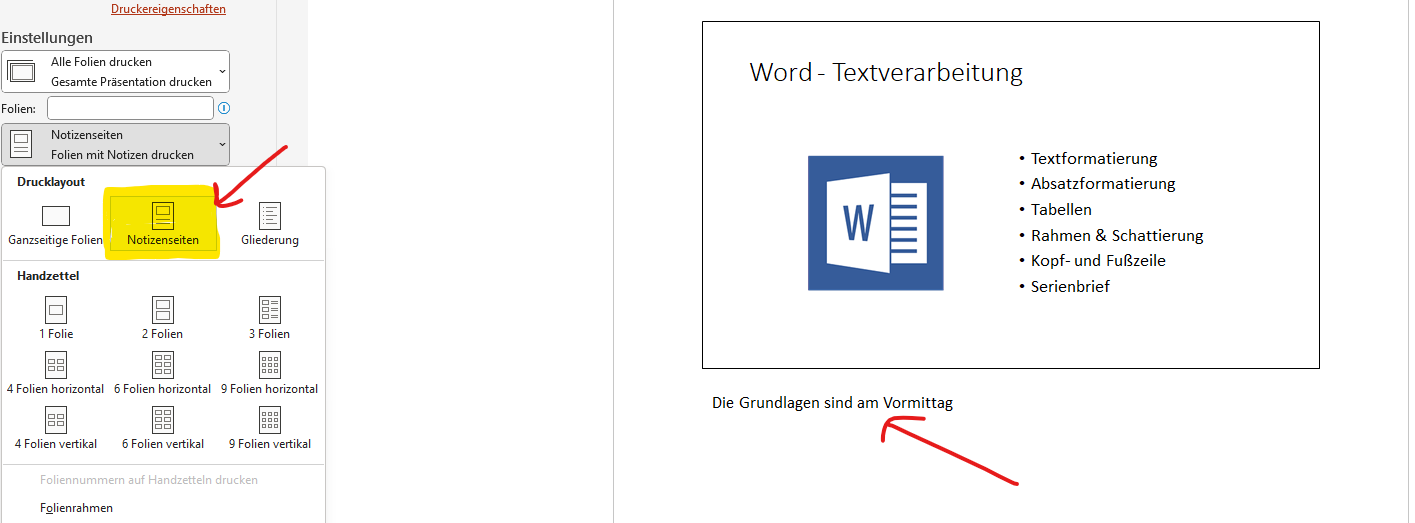The width and height of the screenshot is (1415, 523).
Task: Select 4 Folien vertikal handout
Action: click(x=56, y=419)
